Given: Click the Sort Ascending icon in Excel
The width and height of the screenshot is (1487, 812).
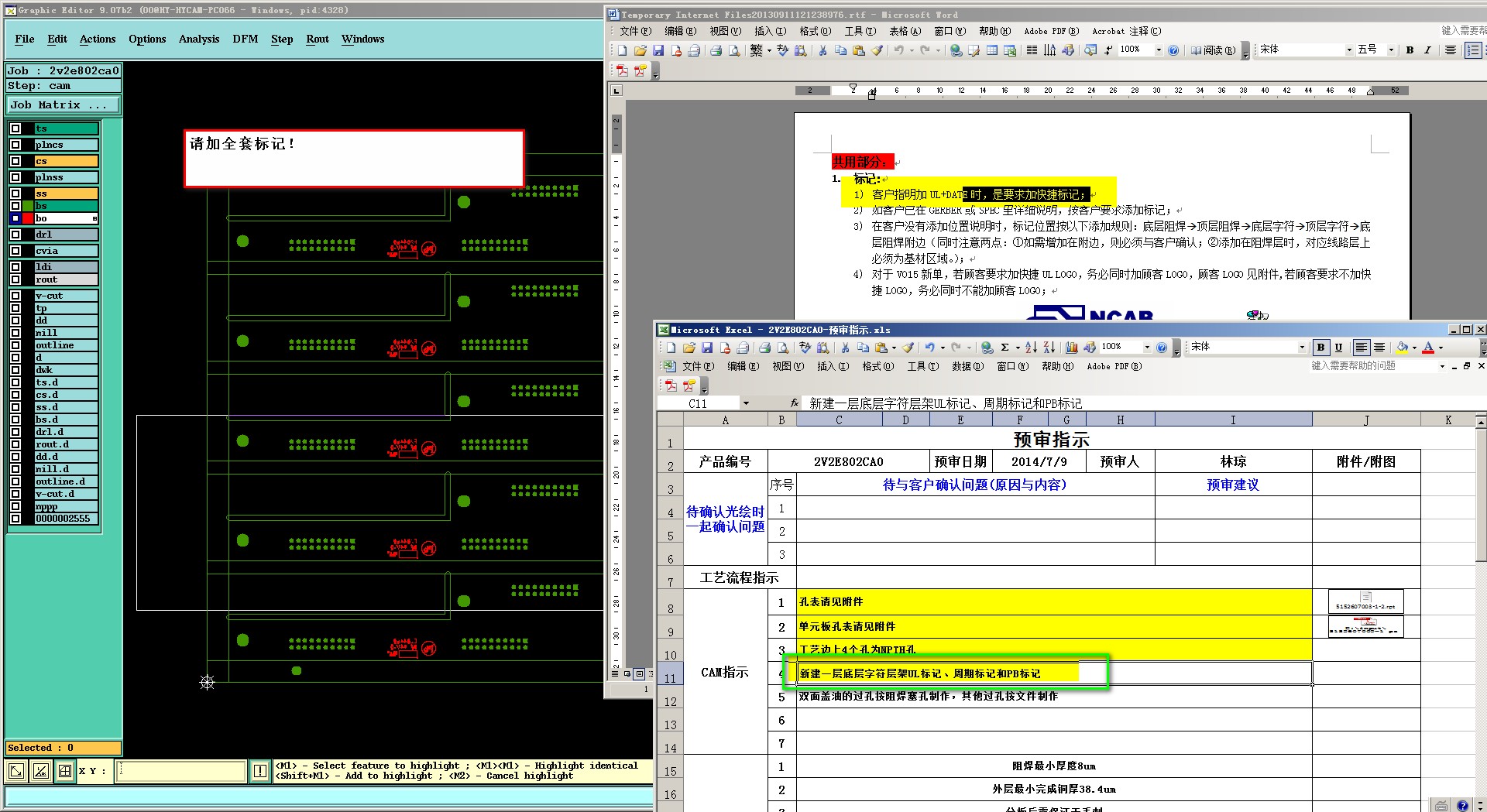Looking at the screenshot, I should coord(1031,348).
